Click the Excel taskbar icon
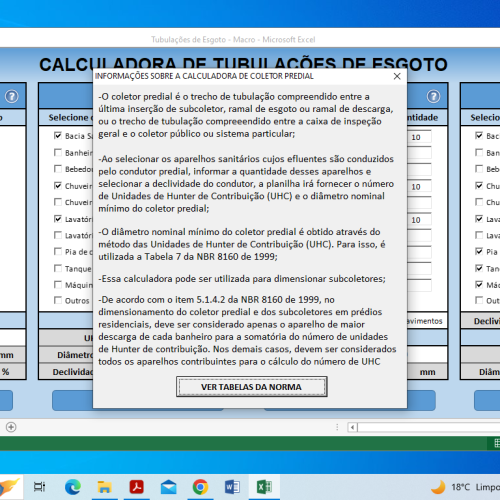 [x=264, y=487]
